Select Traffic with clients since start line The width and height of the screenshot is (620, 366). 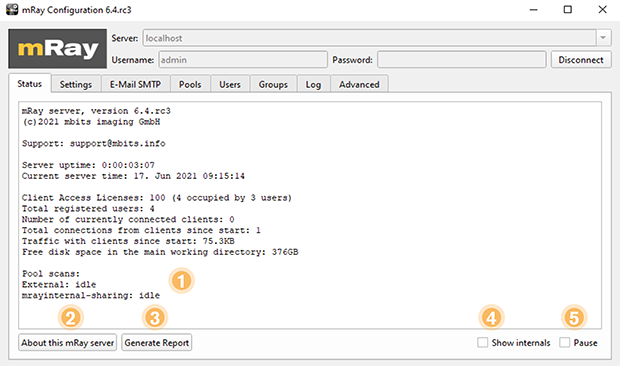coord(128,241)
